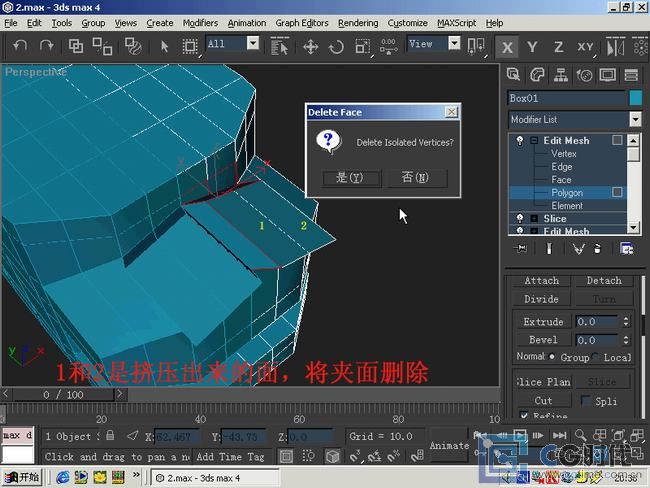
Task: Click Make Unique icon under stack
Action: (578, 248)
